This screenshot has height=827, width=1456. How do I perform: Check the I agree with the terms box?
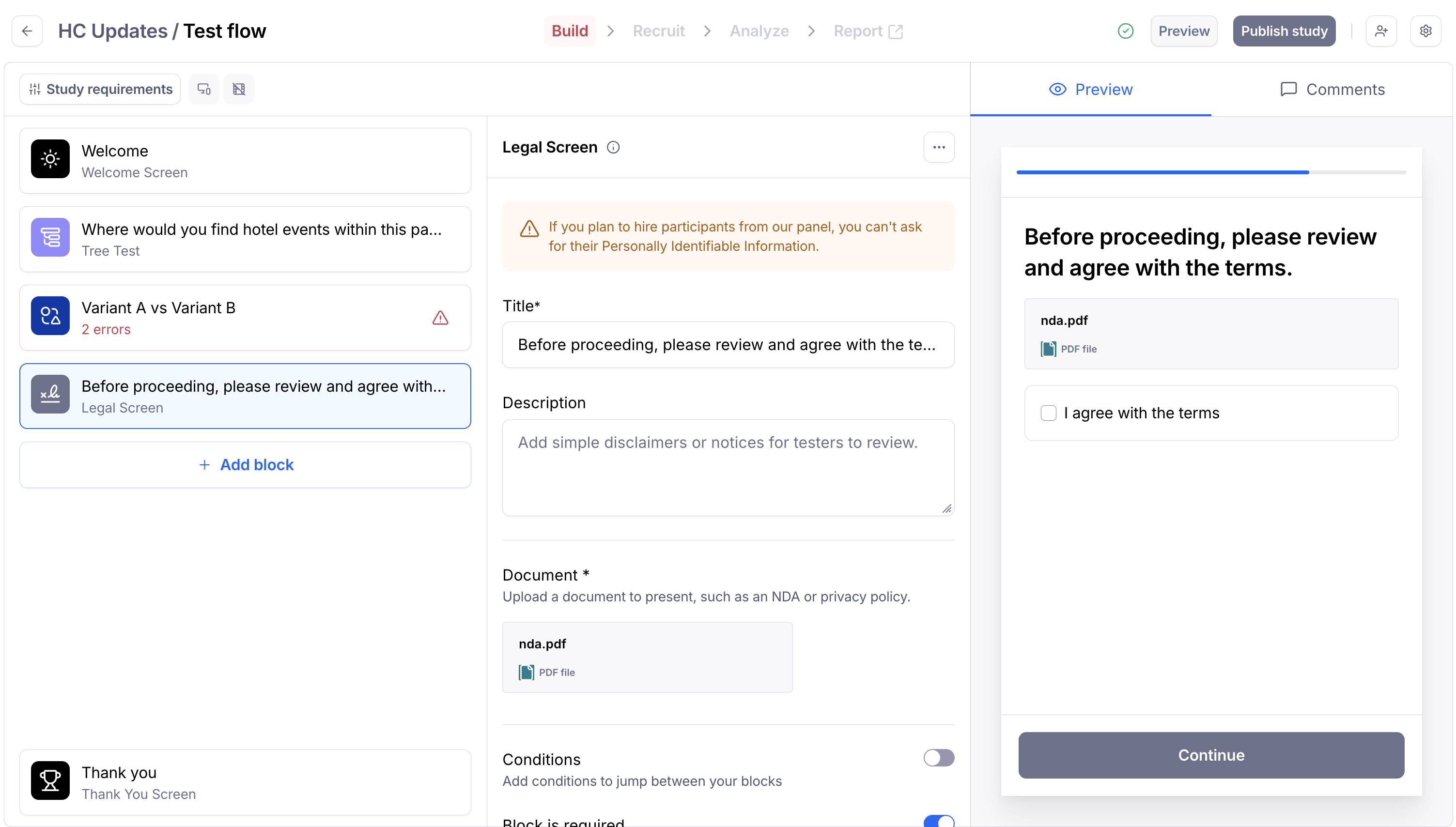pos(1048,413)
